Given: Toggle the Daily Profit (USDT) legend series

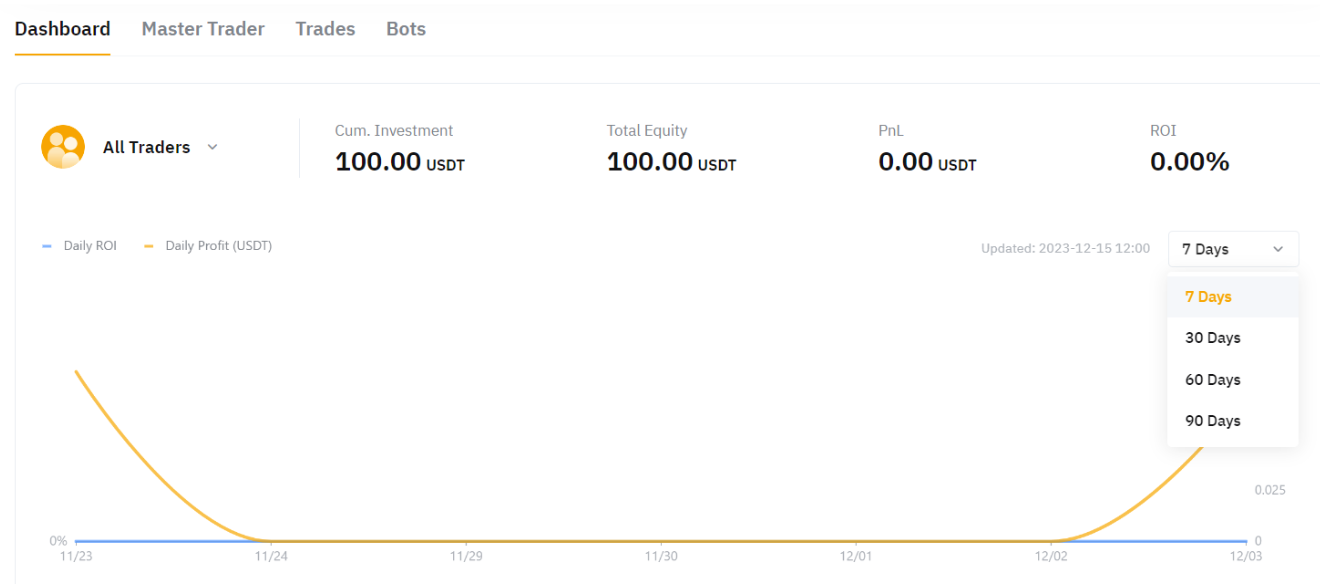Looking at the screenshot, I should click(209, 246).
